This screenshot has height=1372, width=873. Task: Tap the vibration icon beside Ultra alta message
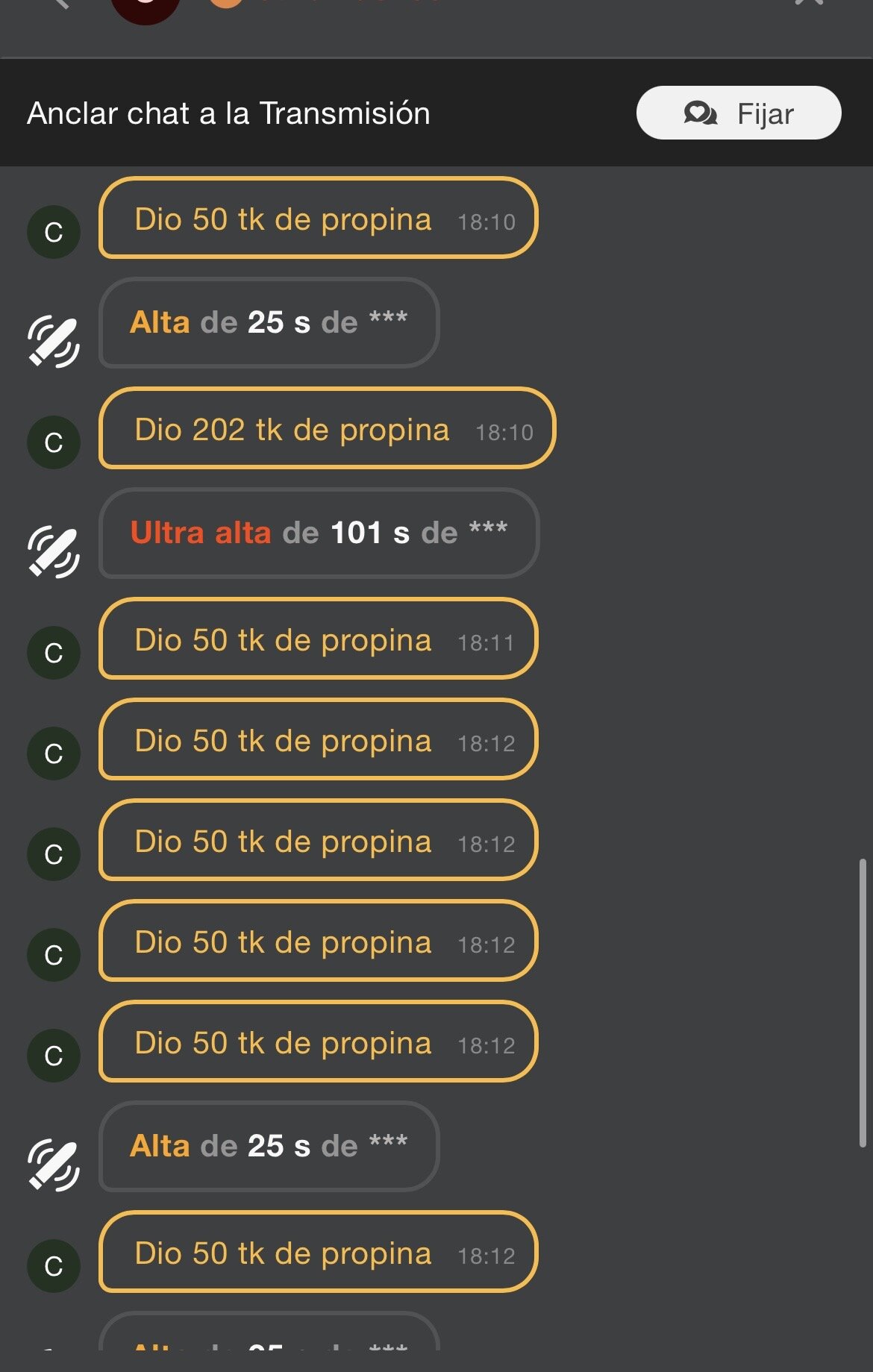tap(54, 552)
